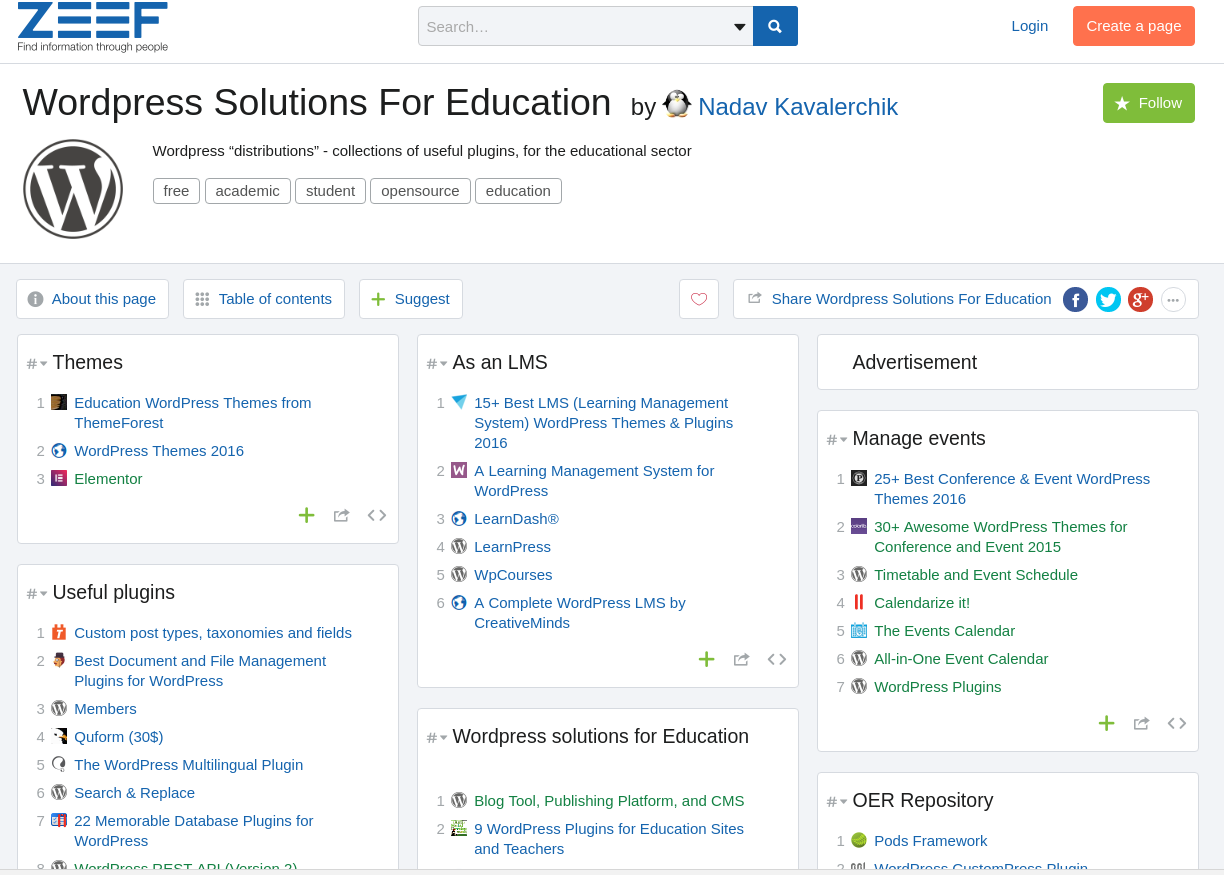Screen dimensions: 1224x875
Task: Click the magnifier search button
Action: coord(775,26)
